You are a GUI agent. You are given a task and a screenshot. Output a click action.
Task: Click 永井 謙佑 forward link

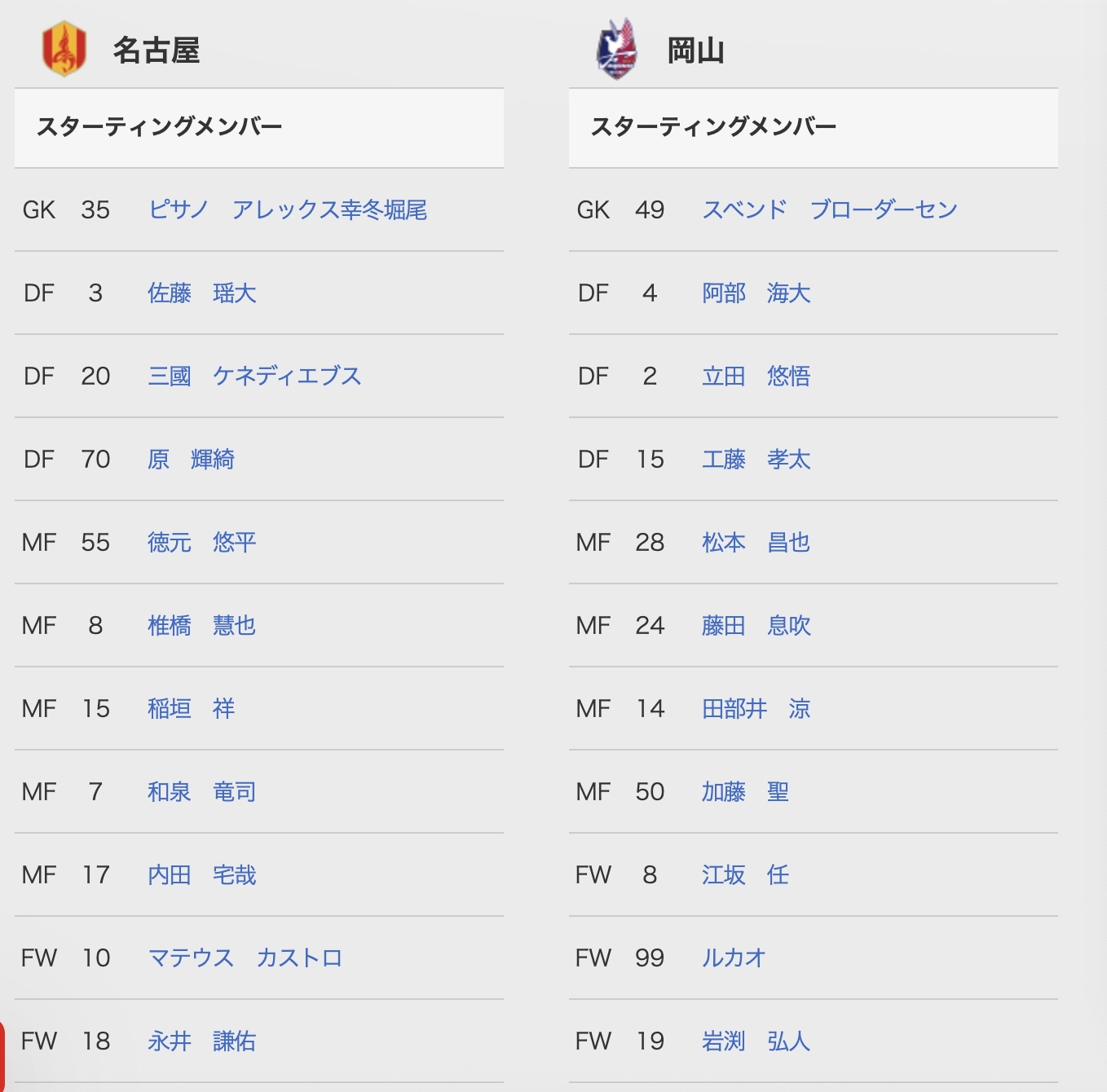point(202,1041)
